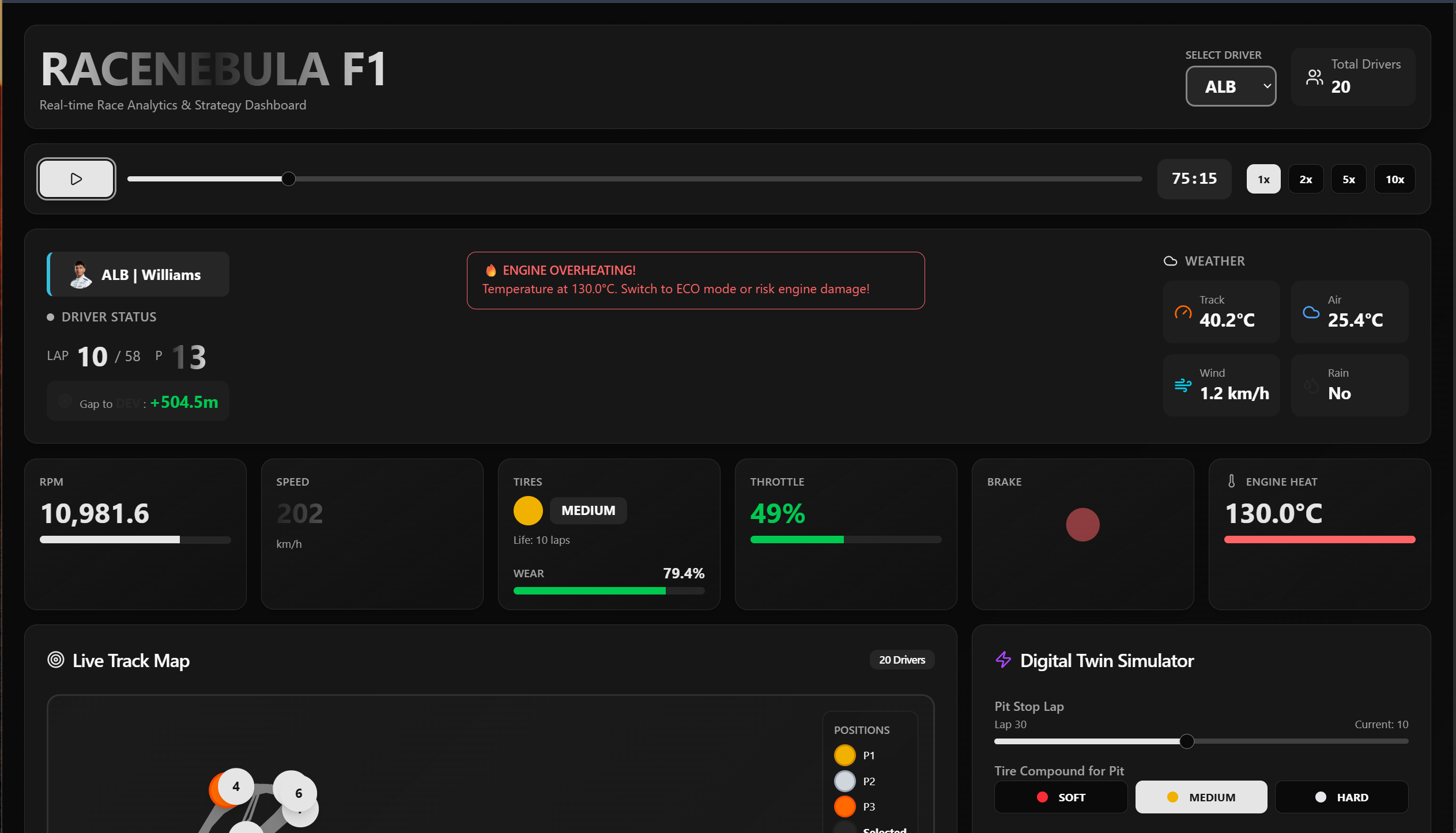
Task: Click the track temperature gauge icon
Action: (x=1183, y=312)
